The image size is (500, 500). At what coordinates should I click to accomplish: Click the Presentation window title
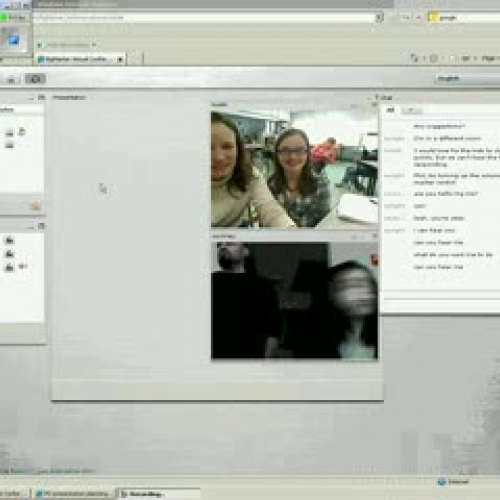click(x=69, y=97)
